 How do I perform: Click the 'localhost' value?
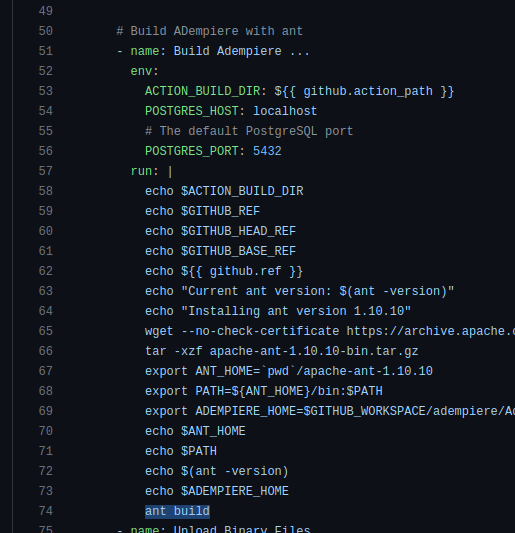(x=285, y=111)
